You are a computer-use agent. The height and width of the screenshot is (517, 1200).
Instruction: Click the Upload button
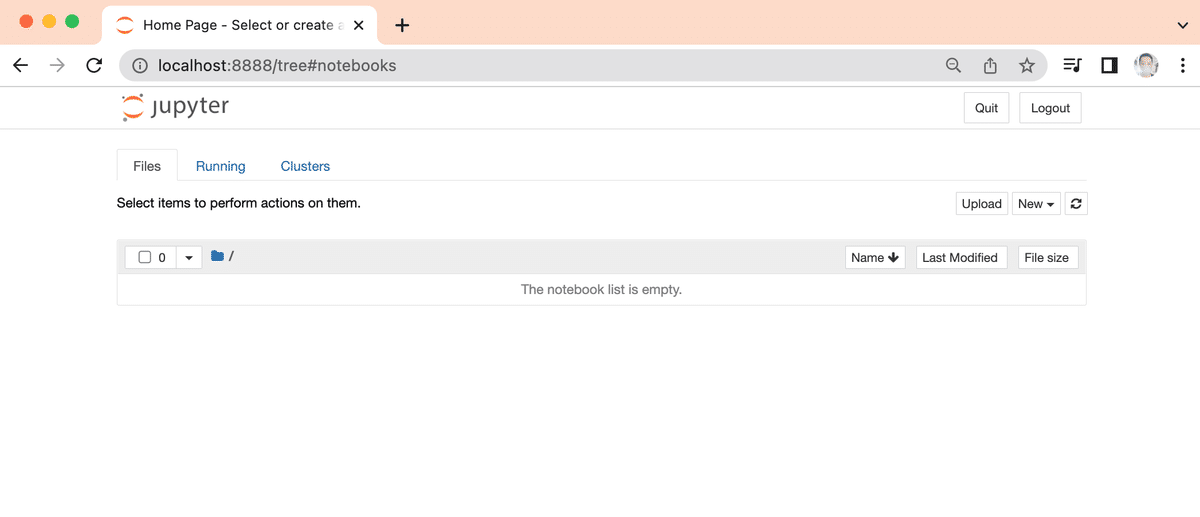tap(982, 204)
